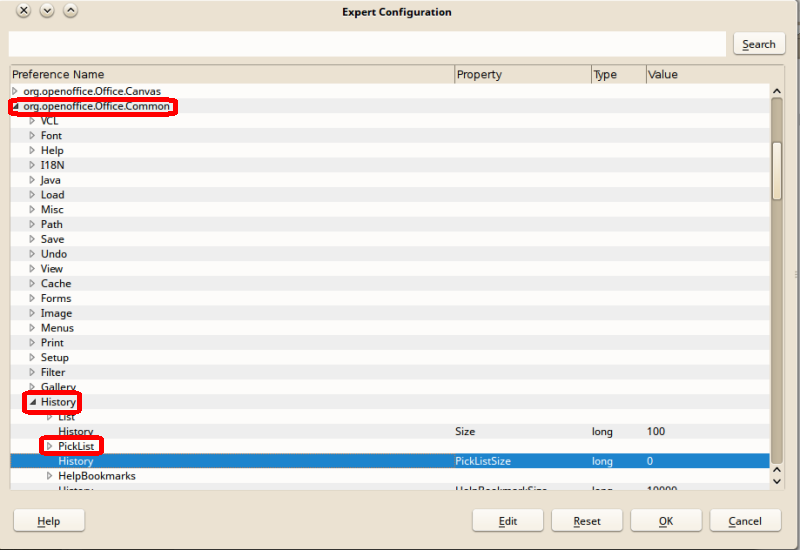This screenshot has height=550, width=800.
Task: Expand the Undo tree node
Action: pos(32,254)
